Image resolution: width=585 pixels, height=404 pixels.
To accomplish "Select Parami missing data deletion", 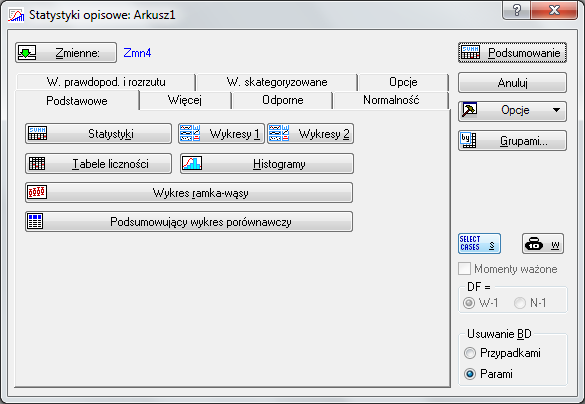I will point(470,374).
